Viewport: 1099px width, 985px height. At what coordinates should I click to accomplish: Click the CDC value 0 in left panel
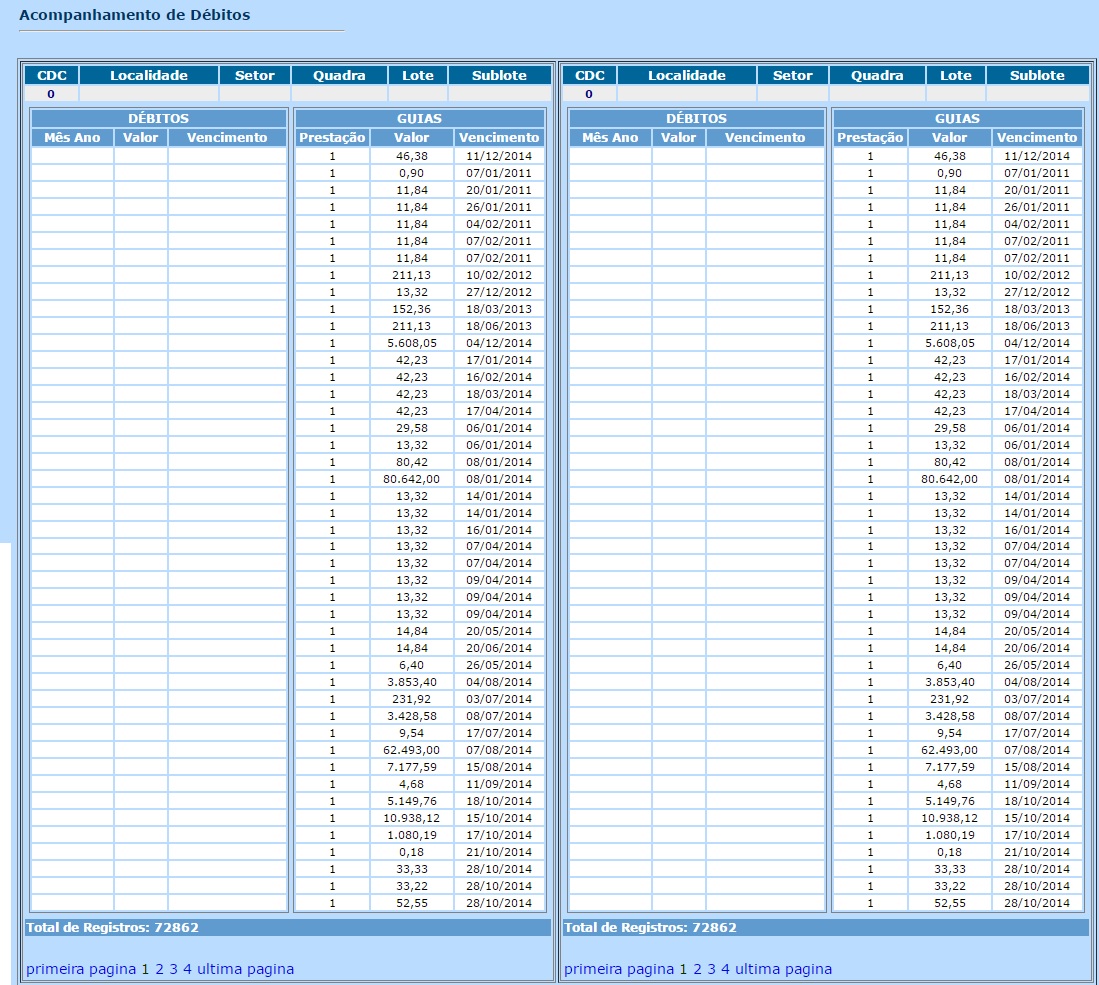pos(51,94)
